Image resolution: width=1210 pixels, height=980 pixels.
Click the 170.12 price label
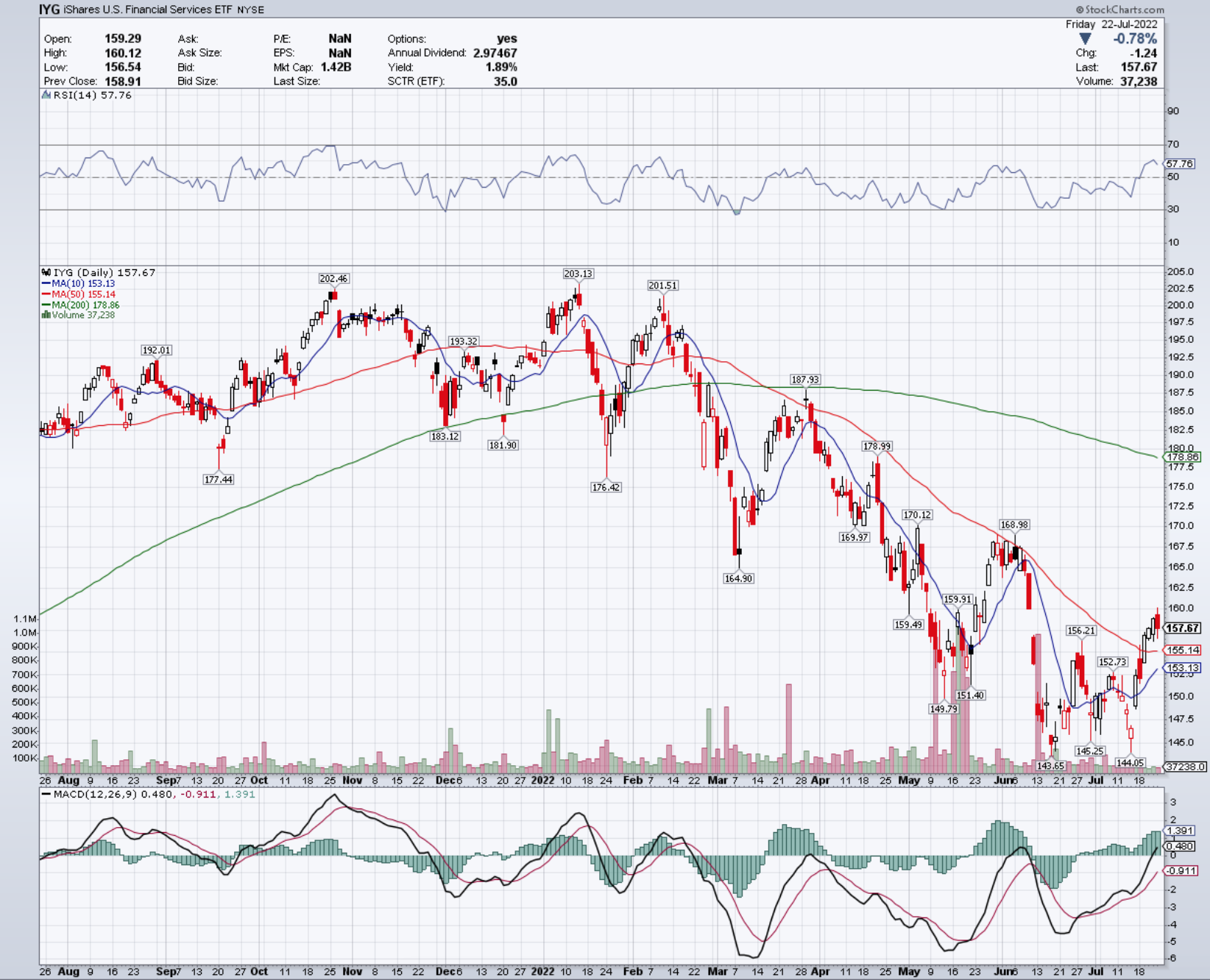pos(917,515)
